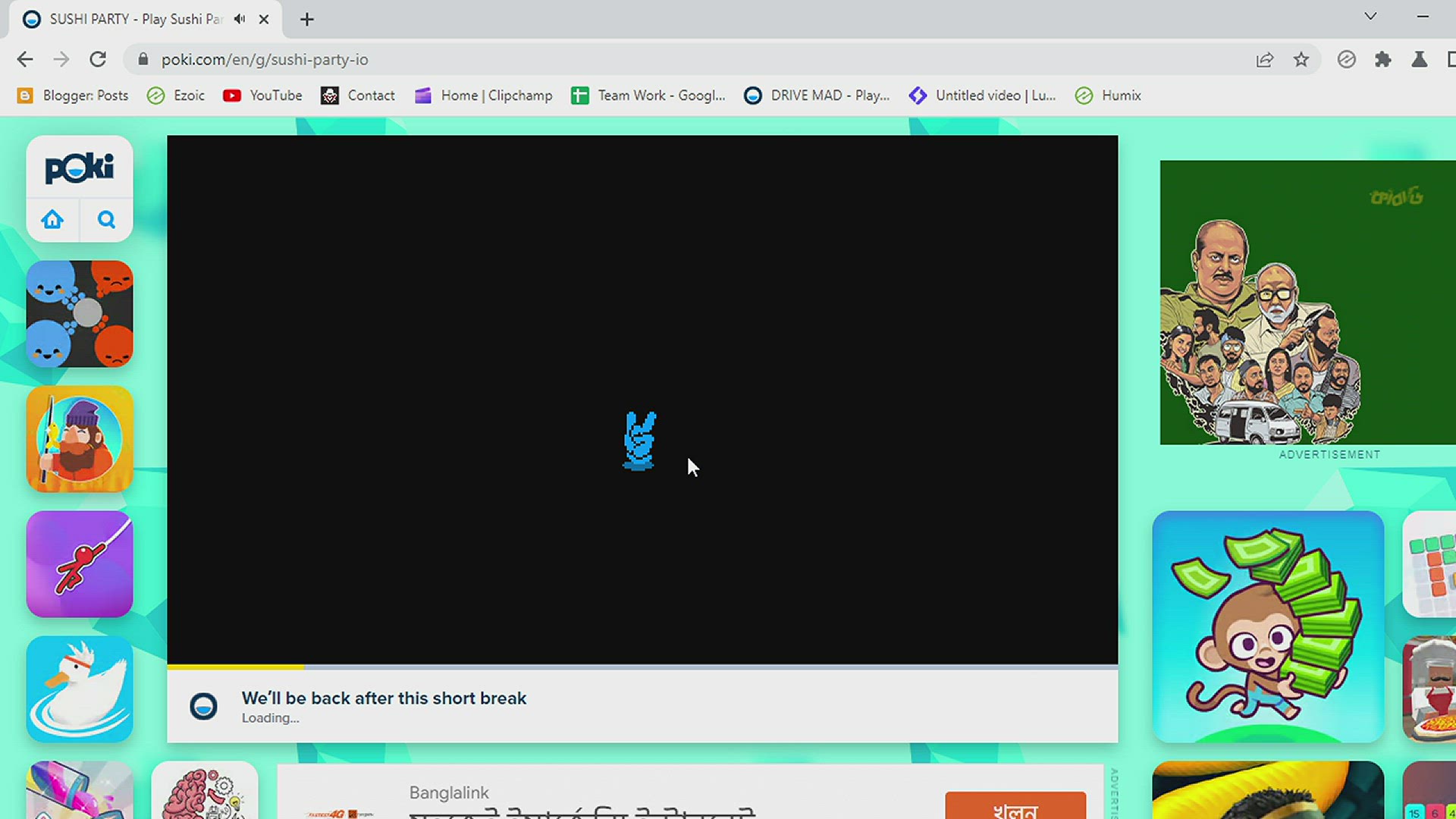Viewport: 1456px width, 819px height.
Task: Expand the tab search chevron
Action: (1370, 16)
